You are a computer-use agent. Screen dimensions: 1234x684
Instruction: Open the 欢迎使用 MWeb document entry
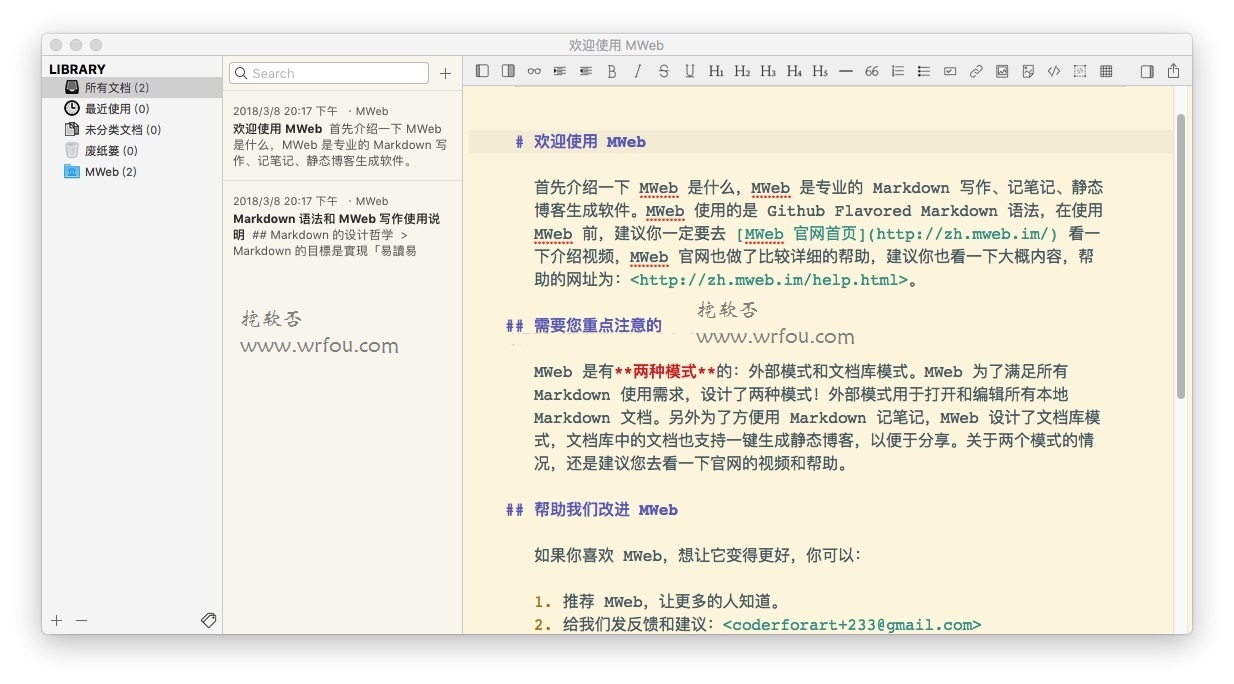coord(342,136)
